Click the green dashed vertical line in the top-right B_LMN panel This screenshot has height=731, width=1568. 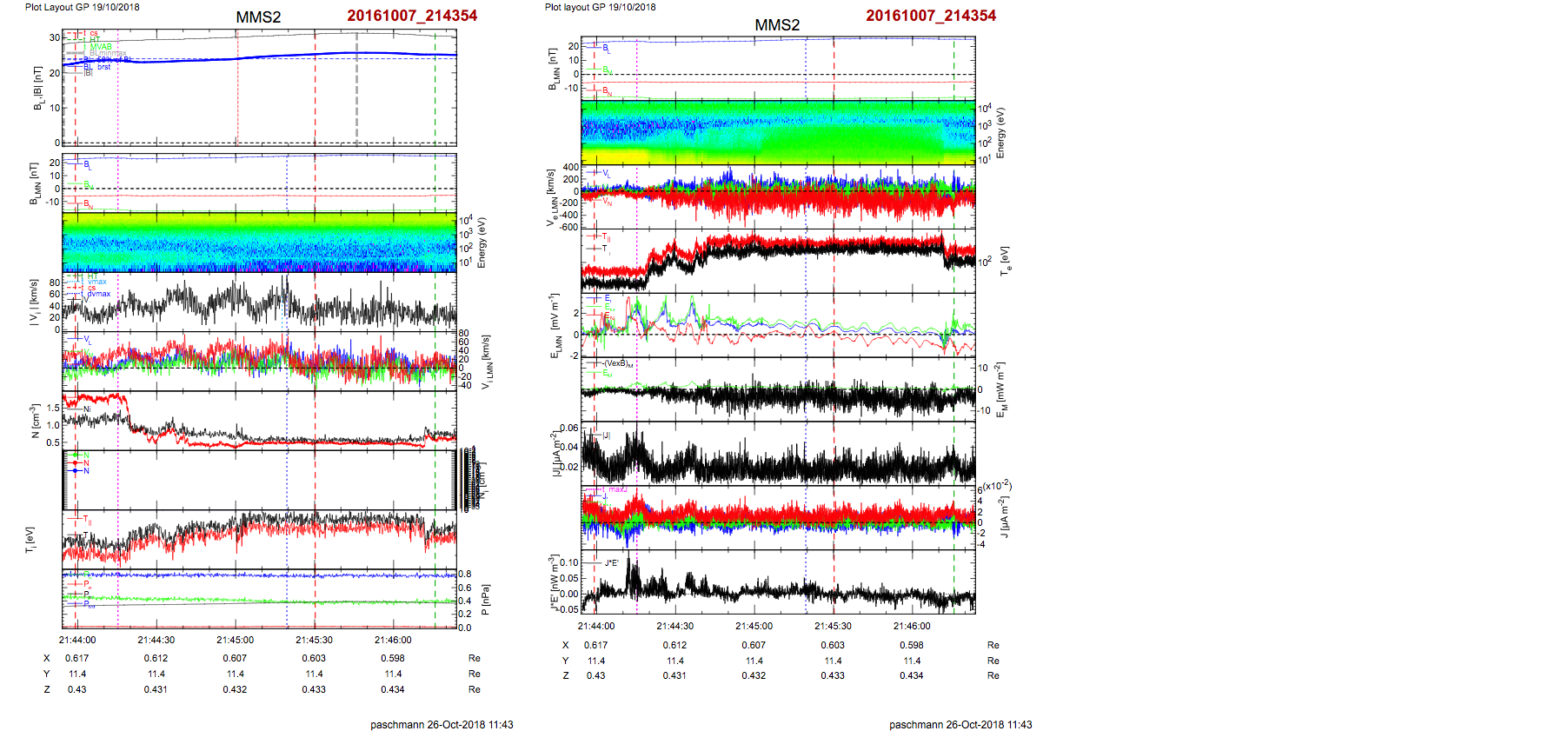[953, 68]
